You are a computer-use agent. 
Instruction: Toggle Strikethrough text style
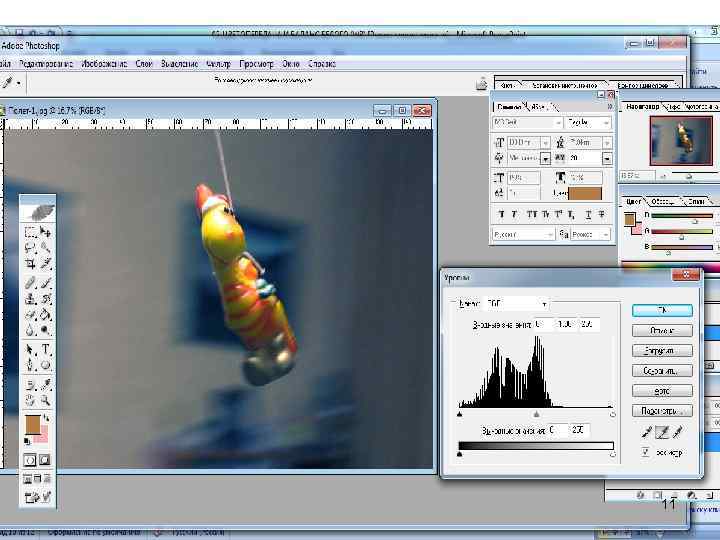(602, 214)
